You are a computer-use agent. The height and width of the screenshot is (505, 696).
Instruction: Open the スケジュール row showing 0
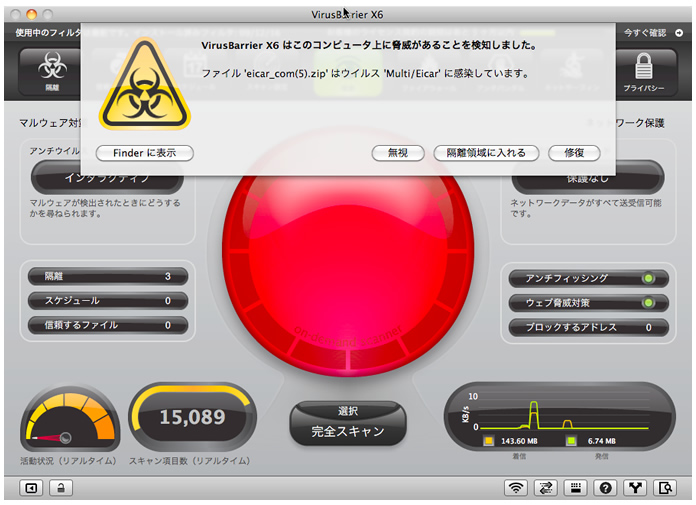[x=108, y=301]
